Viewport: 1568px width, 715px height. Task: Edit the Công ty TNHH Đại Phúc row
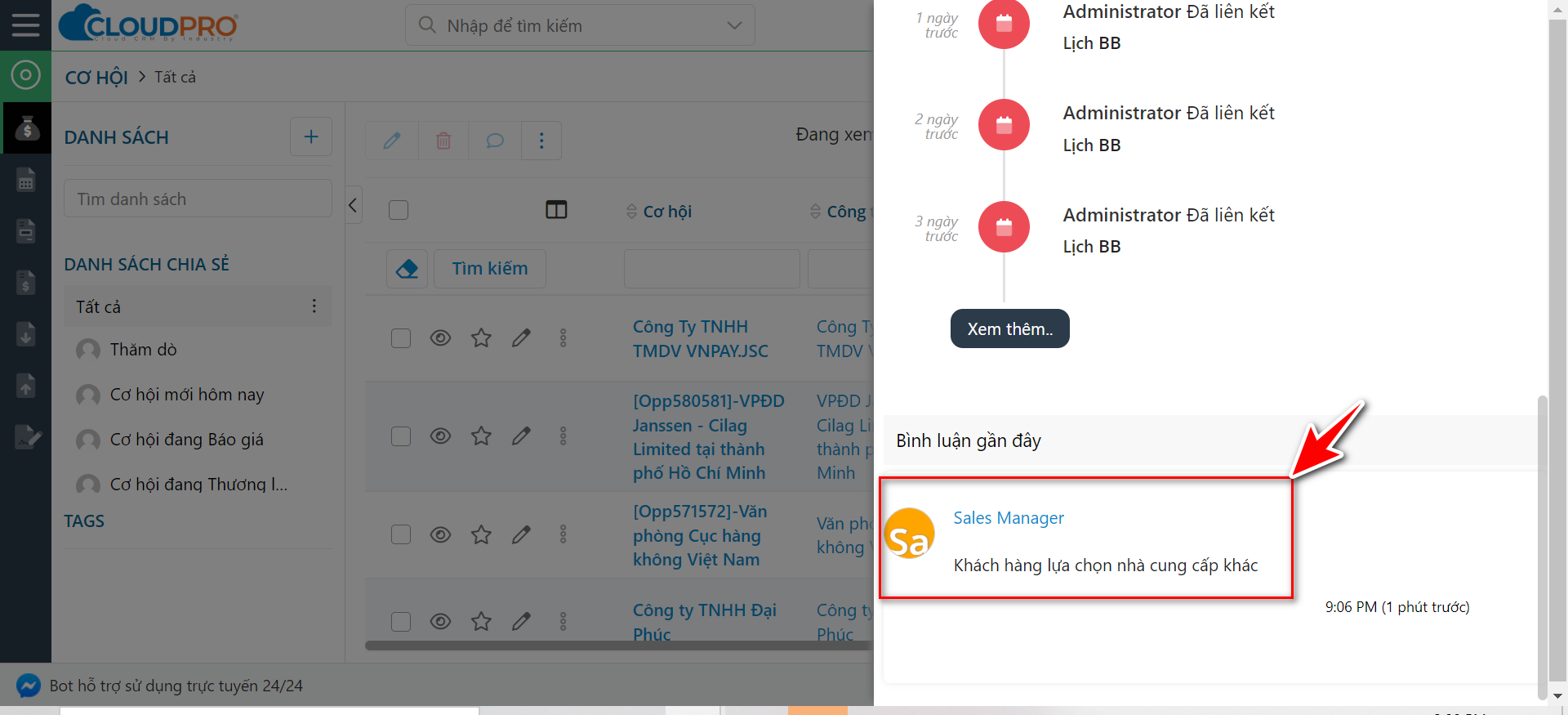(521, 621)
